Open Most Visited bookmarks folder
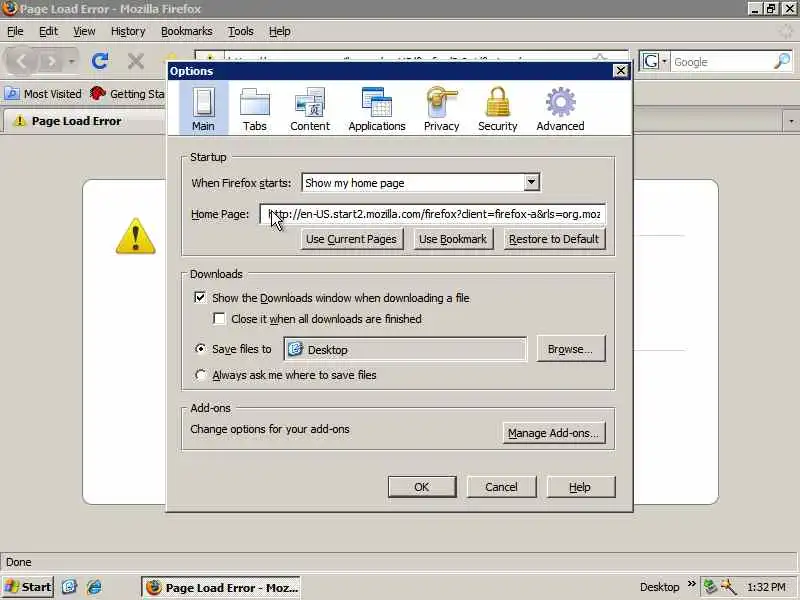 (43, 94)
